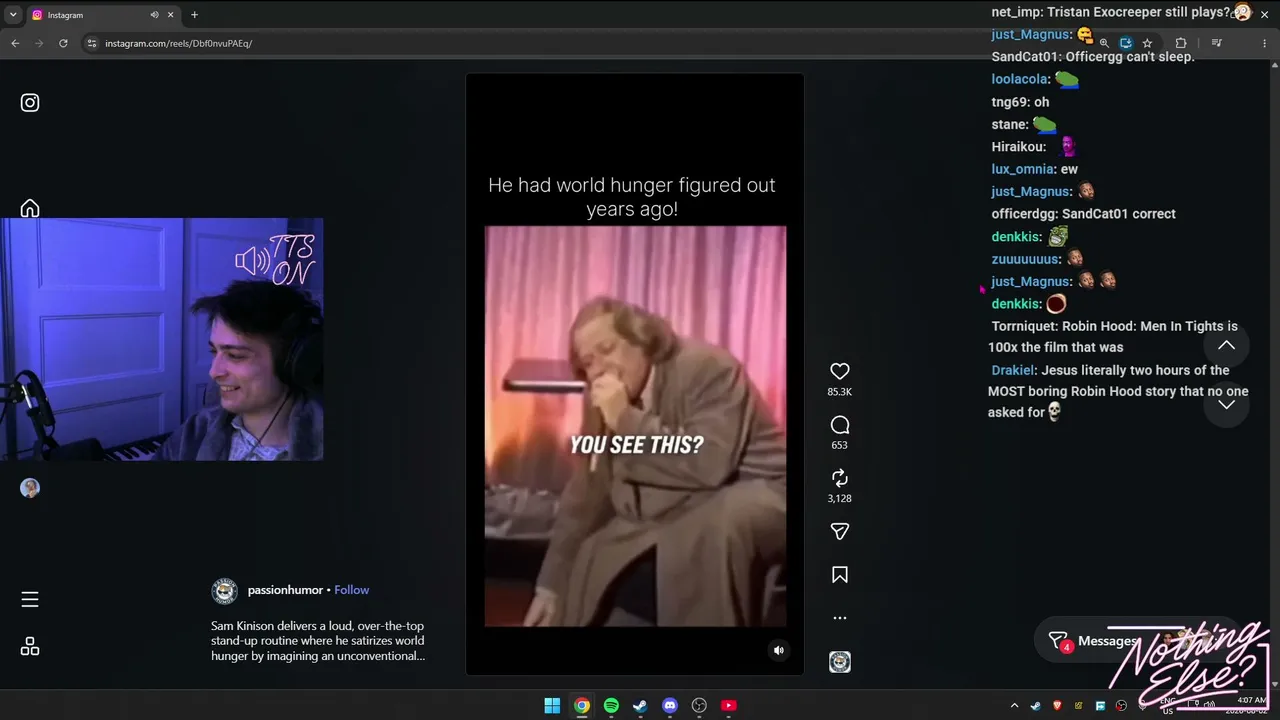
Task: Open the browser tab search dropdown
Action: (x=13, y=15)
